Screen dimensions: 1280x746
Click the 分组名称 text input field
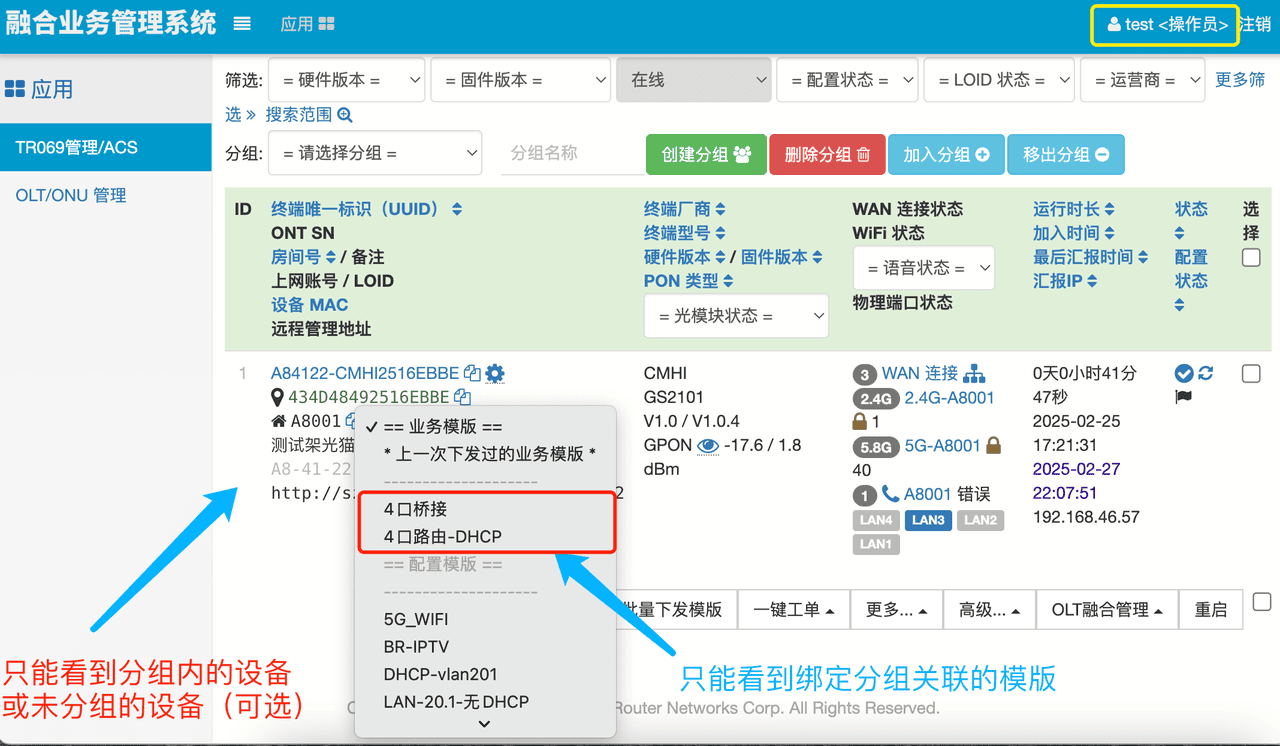(x=571, y=154)
